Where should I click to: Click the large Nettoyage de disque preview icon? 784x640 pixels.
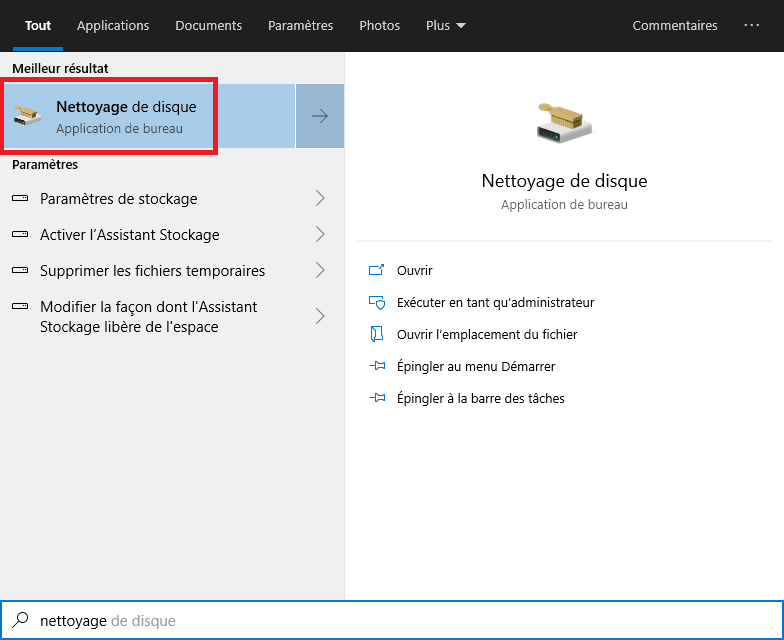(564, 122)
